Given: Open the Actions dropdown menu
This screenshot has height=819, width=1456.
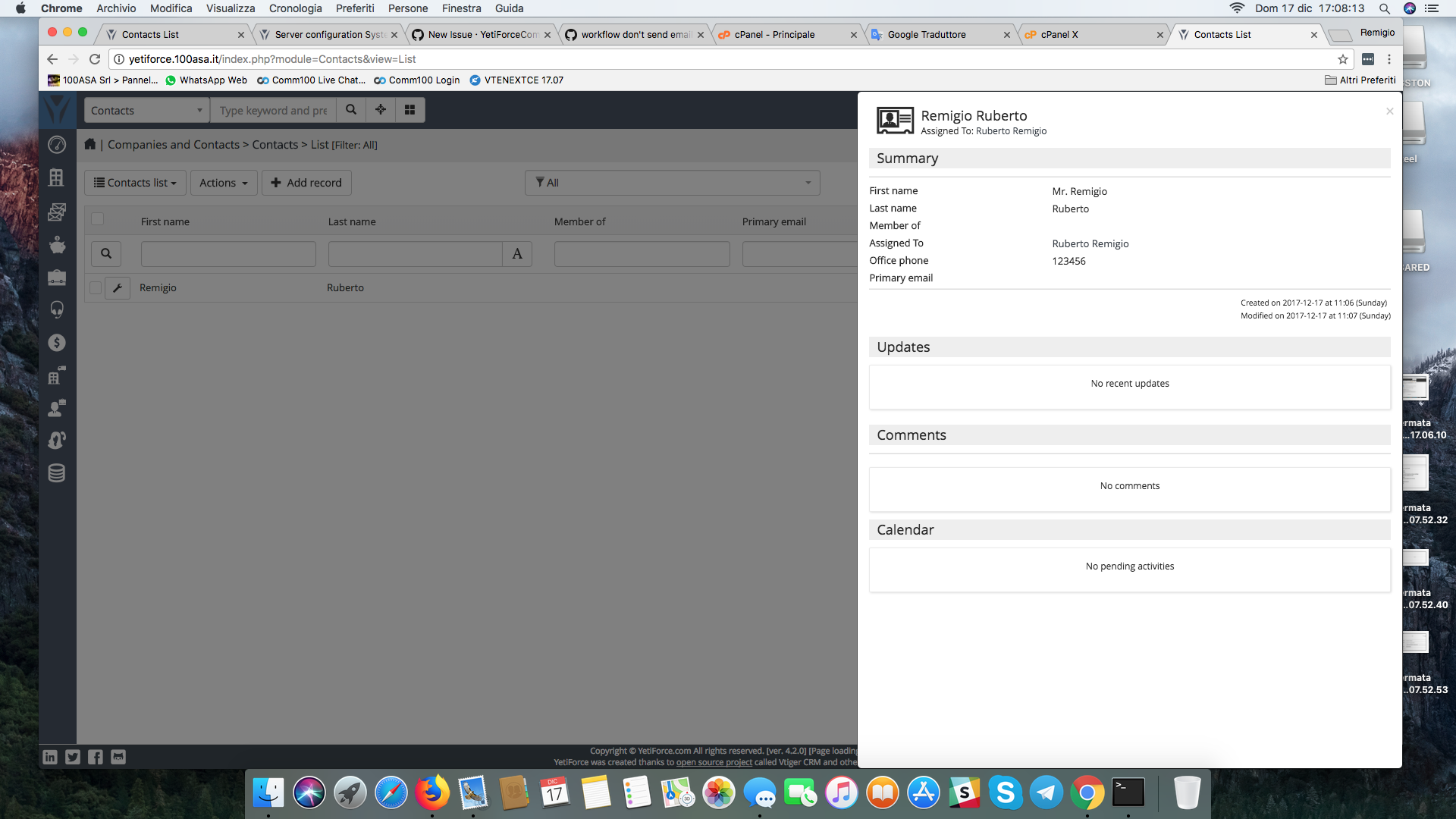Looking at the screenshot, I should coord(224,183).
